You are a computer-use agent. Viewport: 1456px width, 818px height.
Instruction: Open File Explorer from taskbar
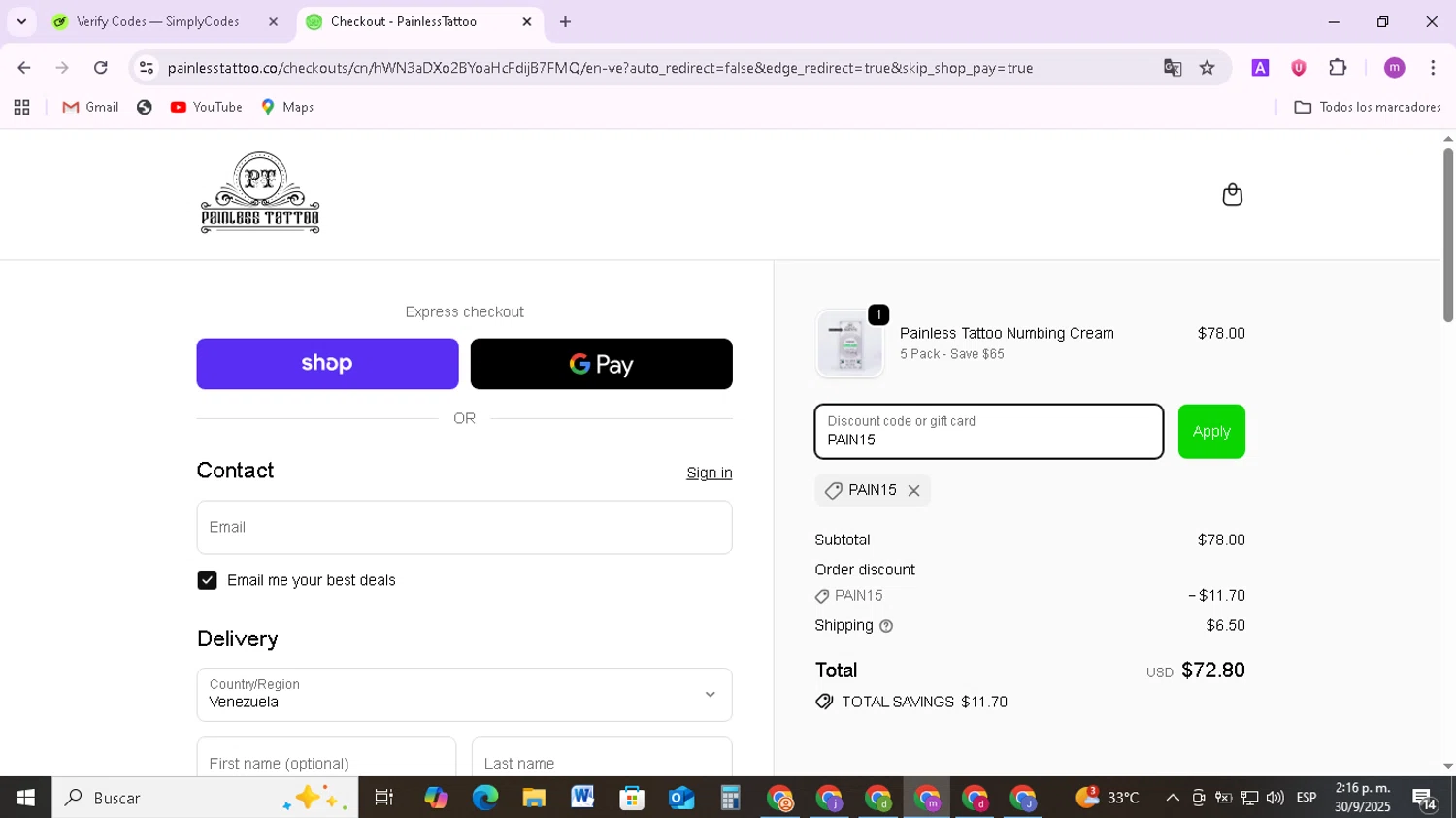(x=534, y=798)
